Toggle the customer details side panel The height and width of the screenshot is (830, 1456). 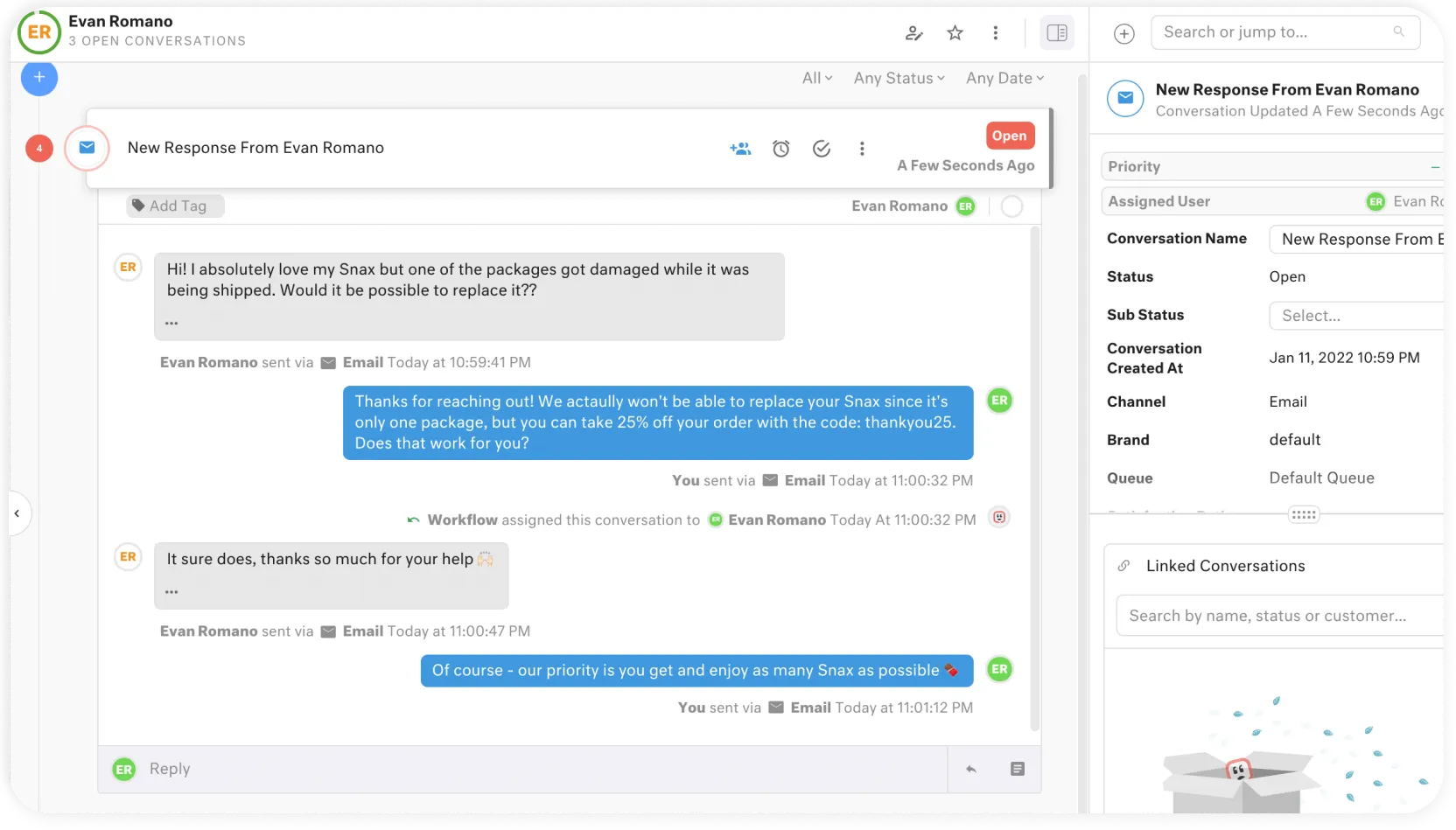point(1057,32)
